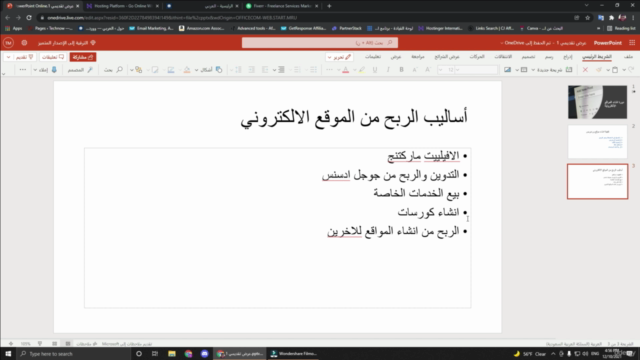Click the numbered list icon

pos(297,70)
